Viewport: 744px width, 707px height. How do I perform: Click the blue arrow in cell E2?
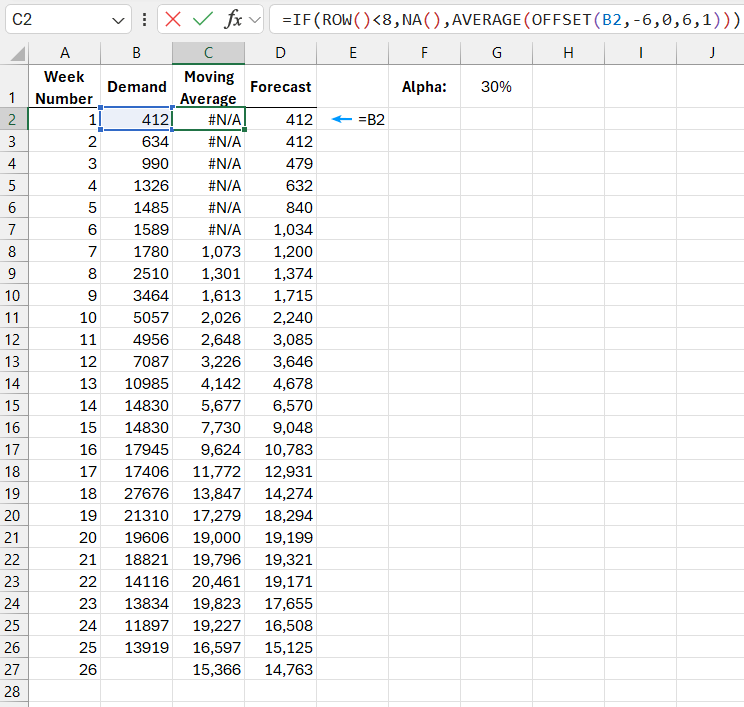tap(342, 119)
